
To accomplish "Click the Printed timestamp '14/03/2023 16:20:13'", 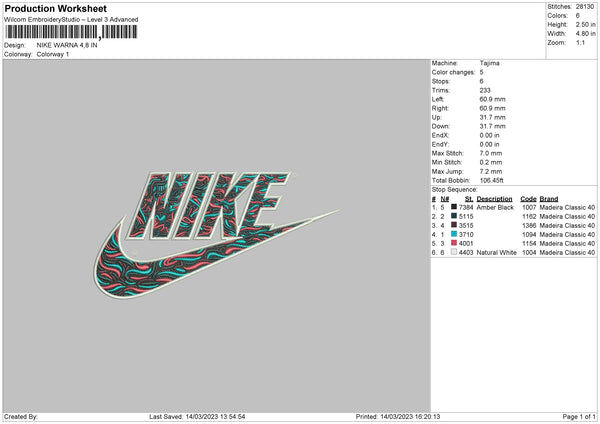I will [x=410, y=416].
